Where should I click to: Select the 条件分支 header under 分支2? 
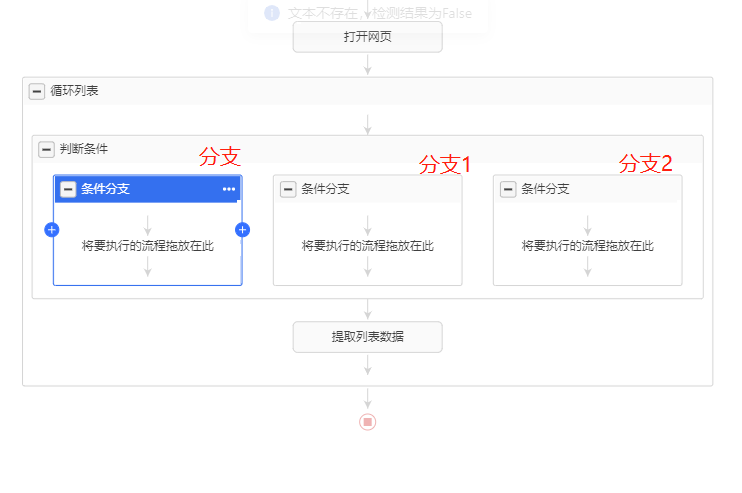click(x=588, y=189)
